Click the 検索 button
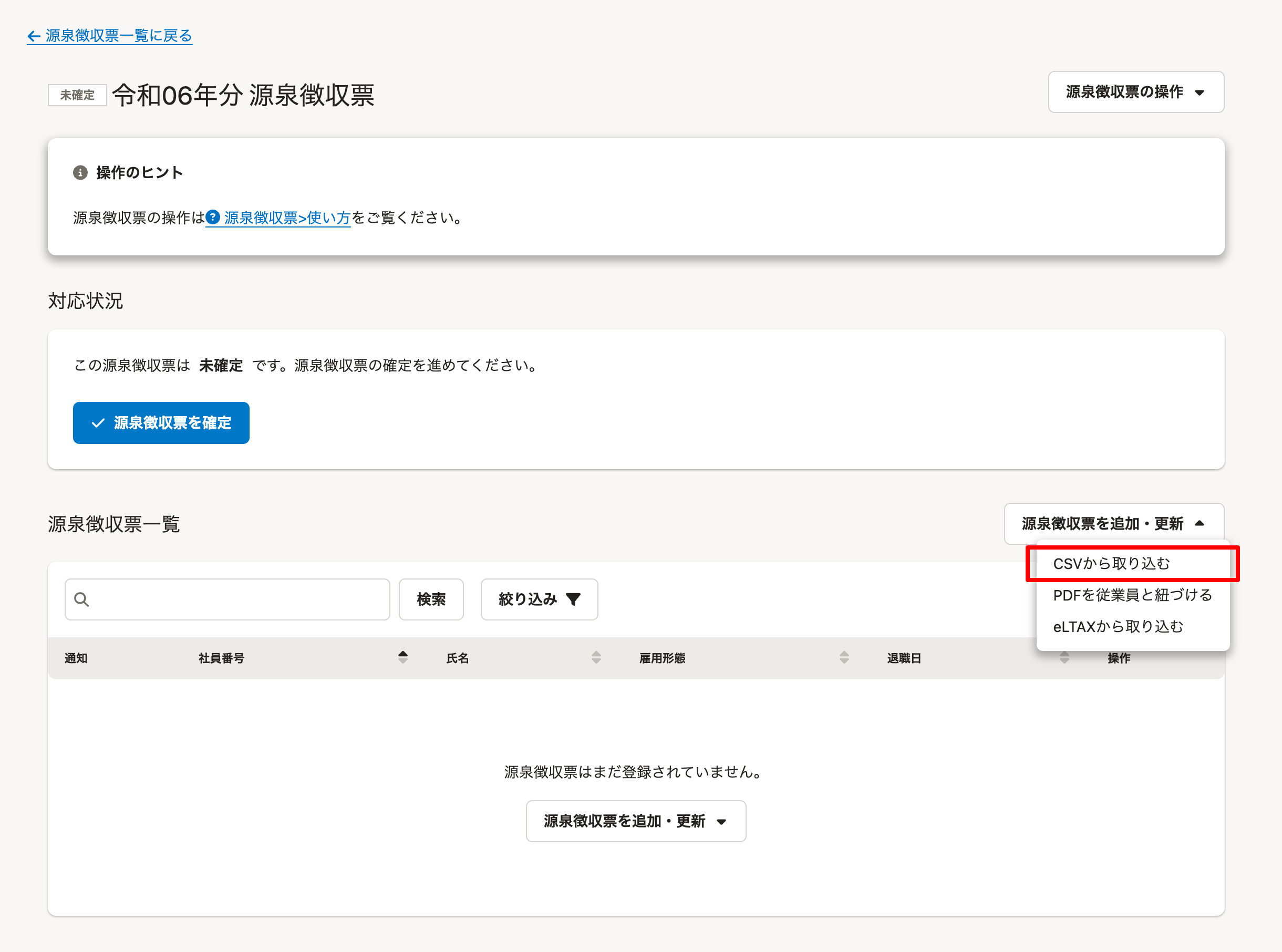 (431, 599)
